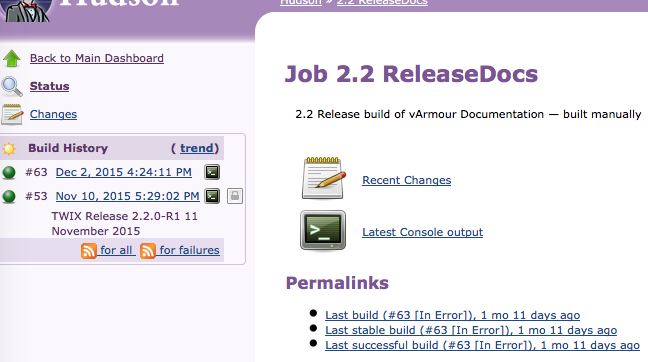Click RSS feed icon for failures

(x=148, y=251)
